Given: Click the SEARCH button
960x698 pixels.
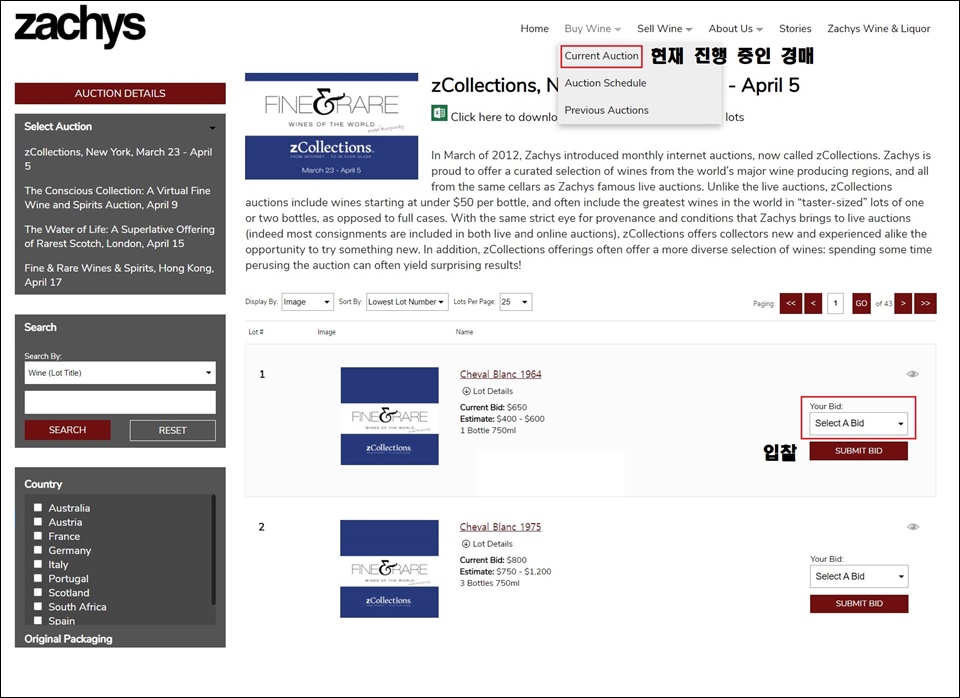Looking at the screenshot, I should [67, 430].
